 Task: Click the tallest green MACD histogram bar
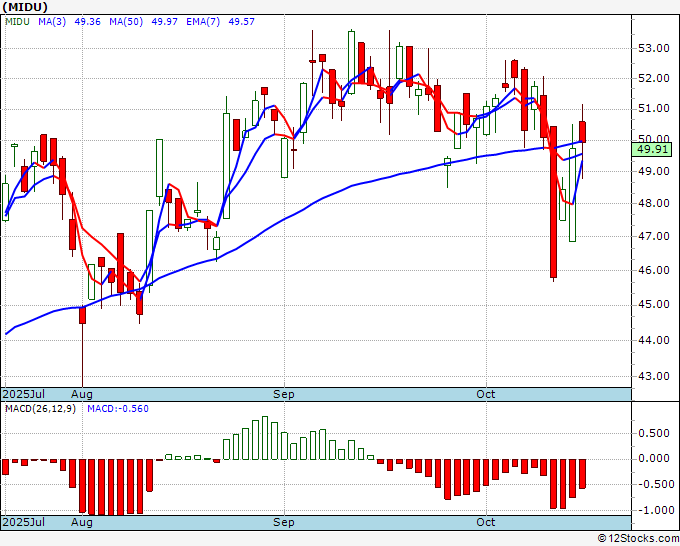click(265, 438)
